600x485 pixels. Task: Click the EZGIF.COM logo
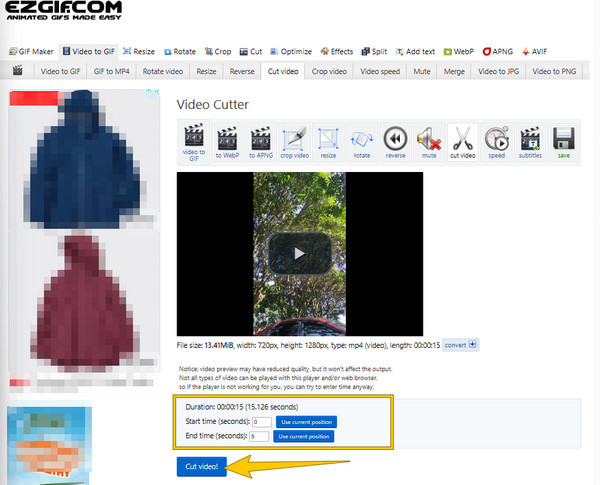tap(64, 10)
